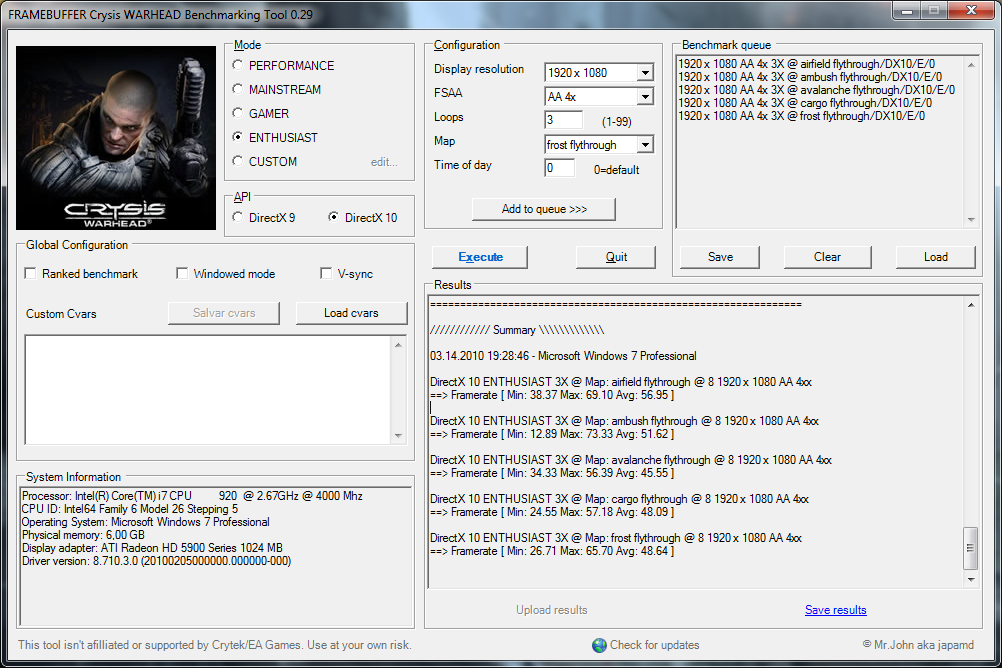The height and width of the screenshot is (668, 1002).
Task: Click the frost flythrough framerate result line
Action: [552, 551]
